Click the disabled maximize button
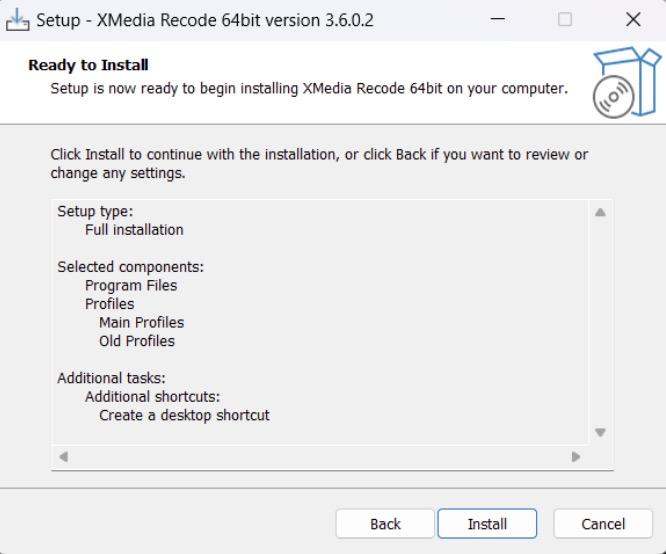Image resolution: width=666 pixels, height=554 pixels. coord(564,19)
